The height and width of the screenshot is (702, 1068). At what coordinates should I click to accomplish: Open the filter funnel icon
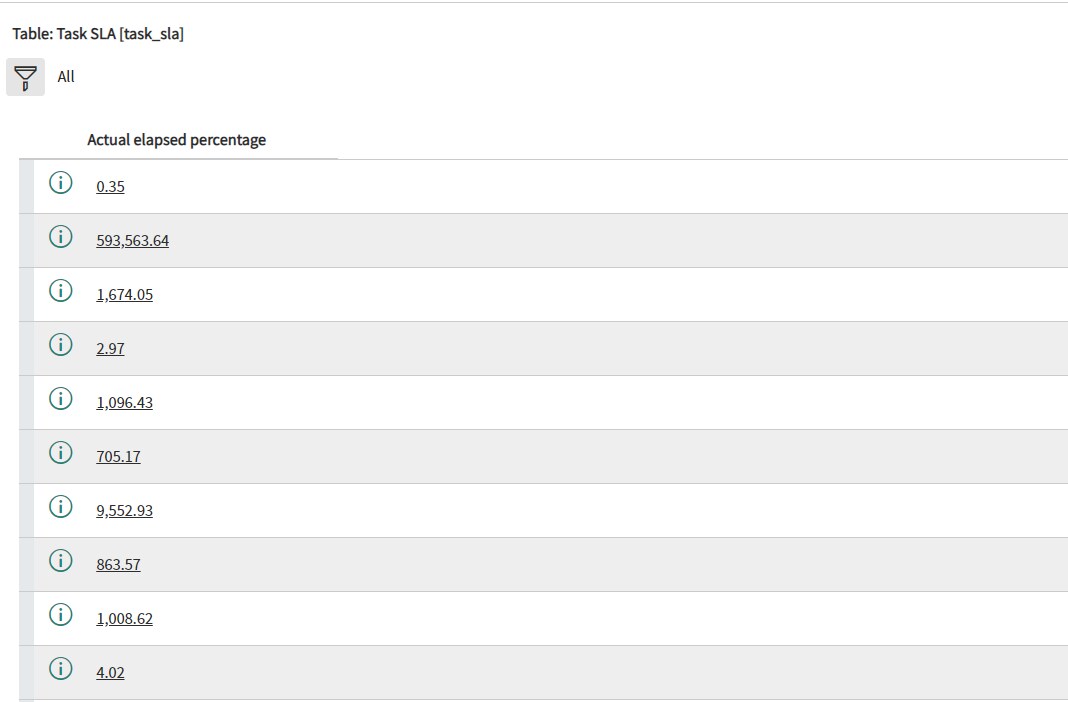[25, 77]
